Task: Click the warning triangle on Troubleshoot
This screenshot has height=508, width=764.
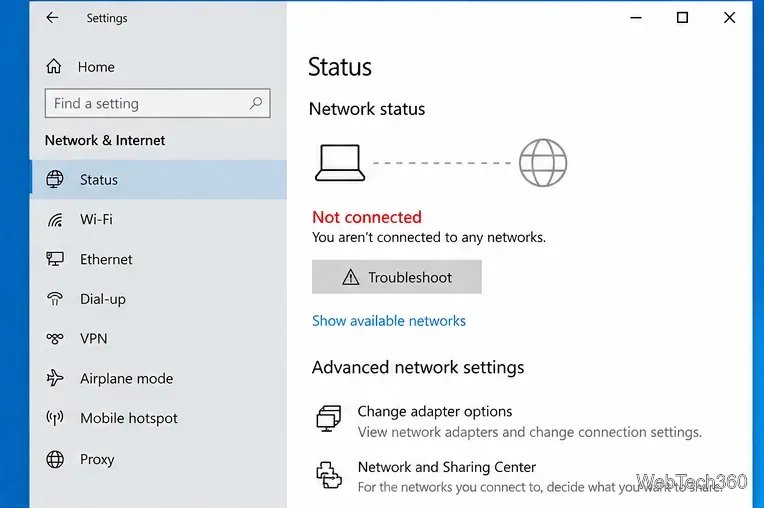Action: (x=350, y=277)
